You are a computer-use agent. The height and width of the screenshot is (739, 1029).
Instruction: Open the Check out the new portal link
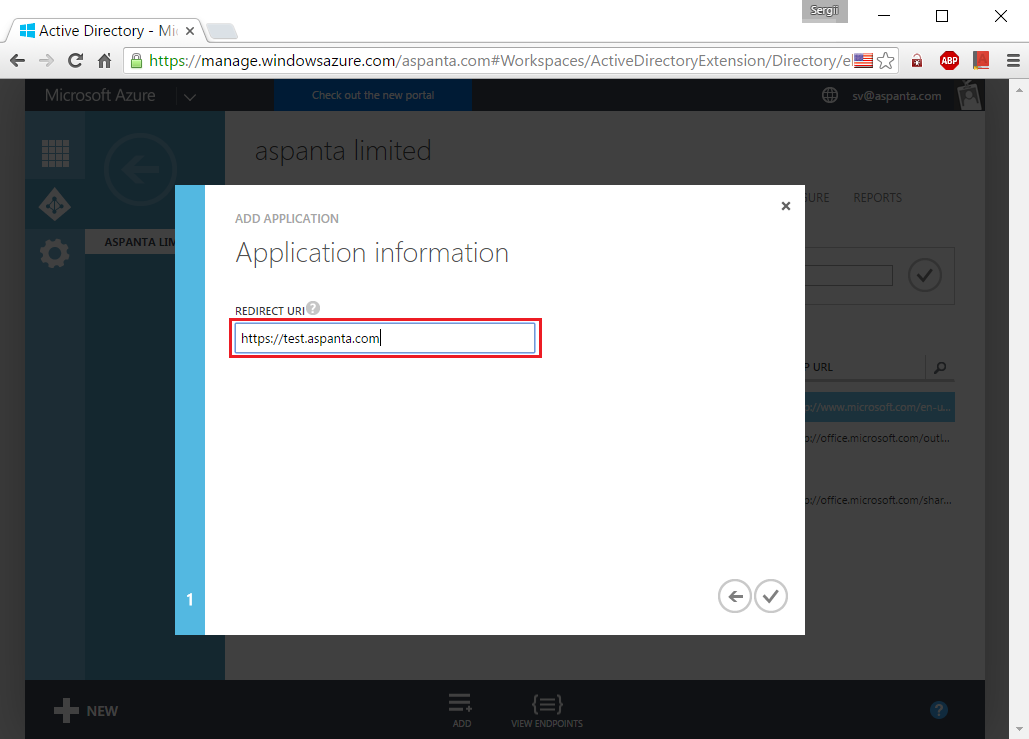(372, 95)
